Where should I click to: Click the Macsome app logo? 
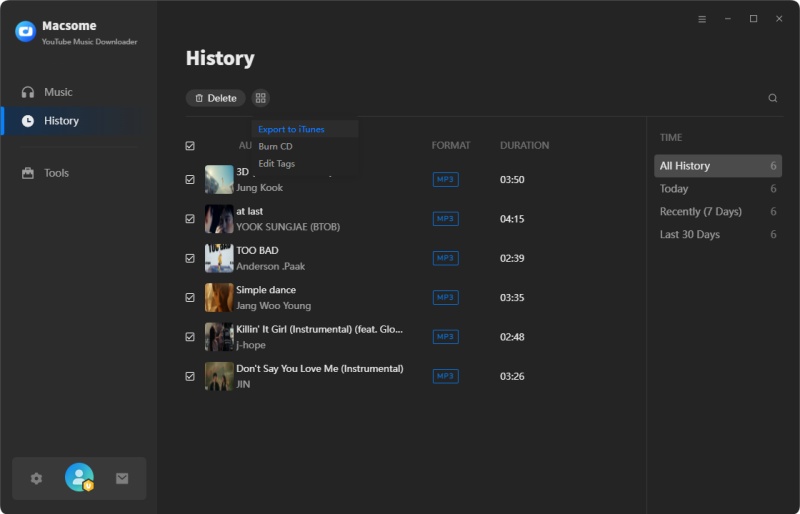point(26,31)
